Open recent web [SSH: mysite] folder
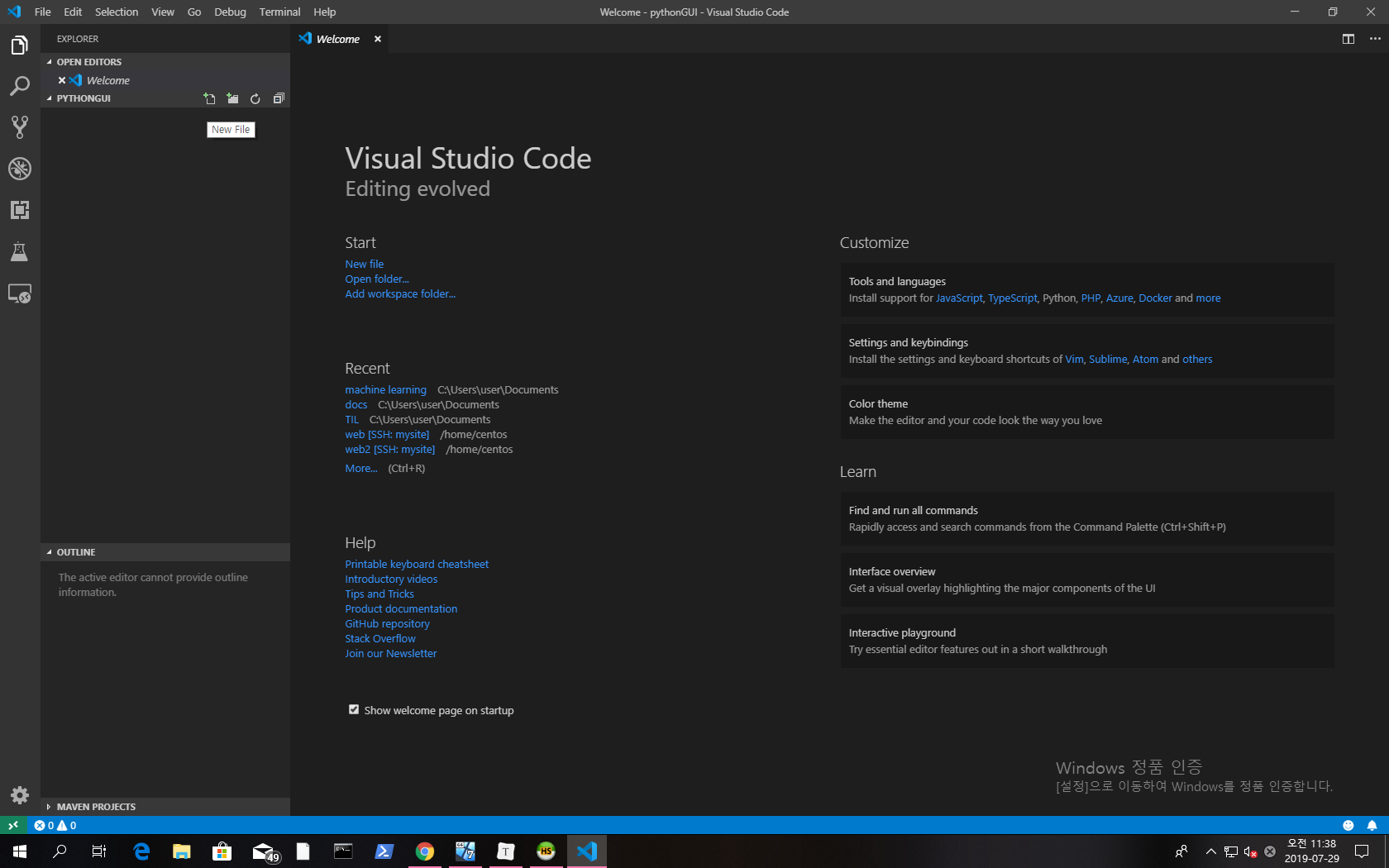 pyautogui.click(x=387, y=434)
